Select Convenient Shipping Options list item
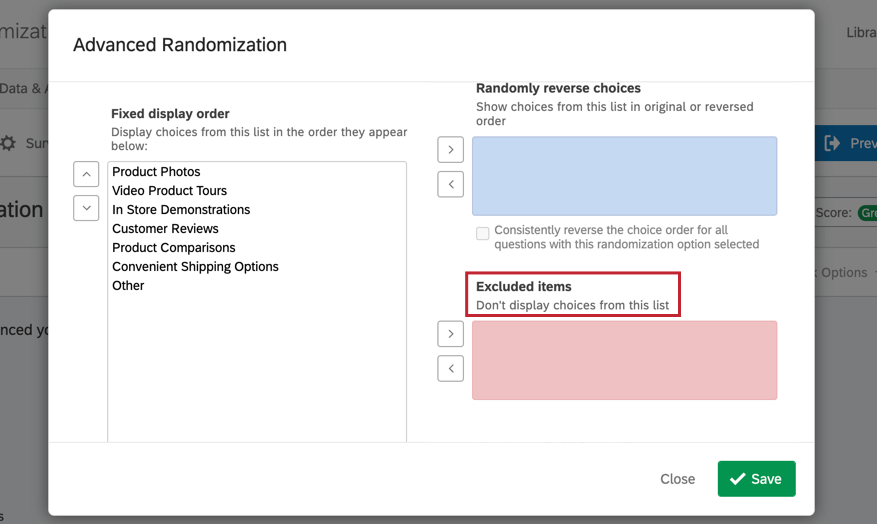877x524 pixels. [x=195, y=267]
